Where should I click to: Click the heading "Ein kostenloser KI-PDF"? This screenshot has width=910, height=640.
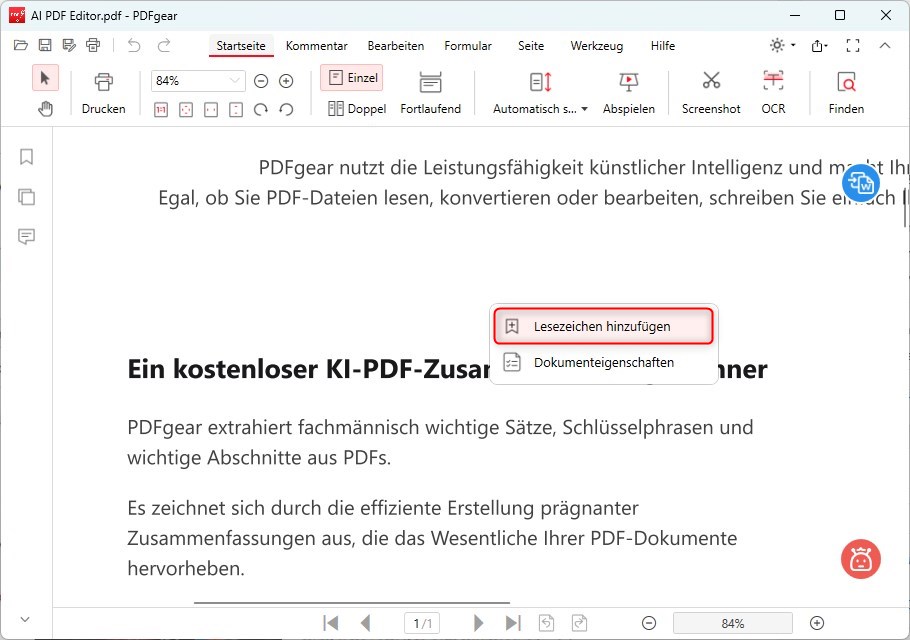[309, 369]
